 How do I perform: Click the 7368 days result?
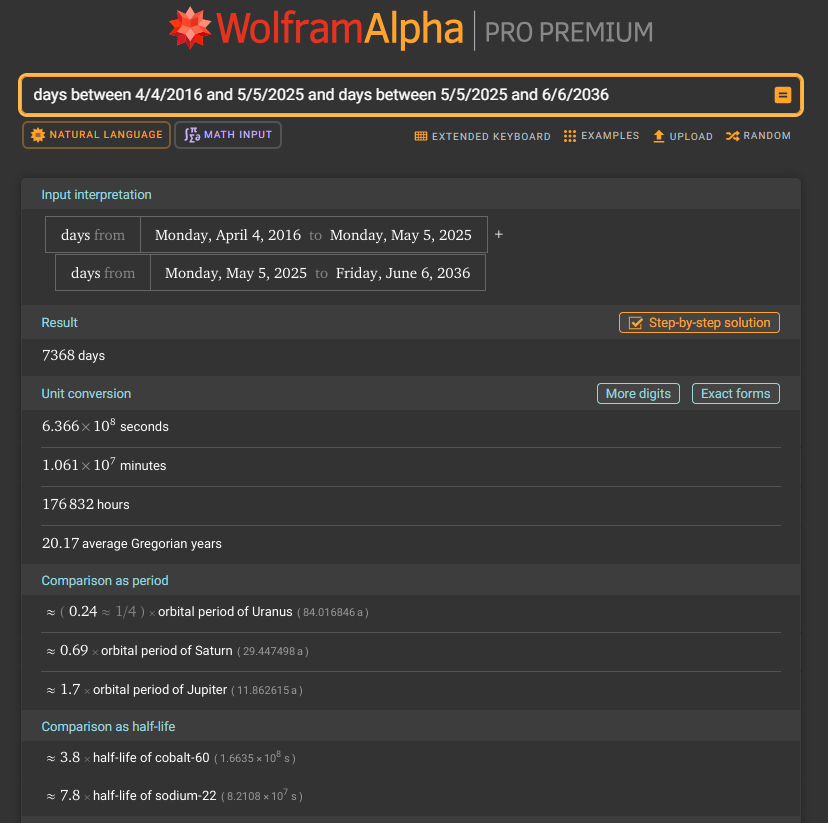pyautogui.click(x=73, y=356)
